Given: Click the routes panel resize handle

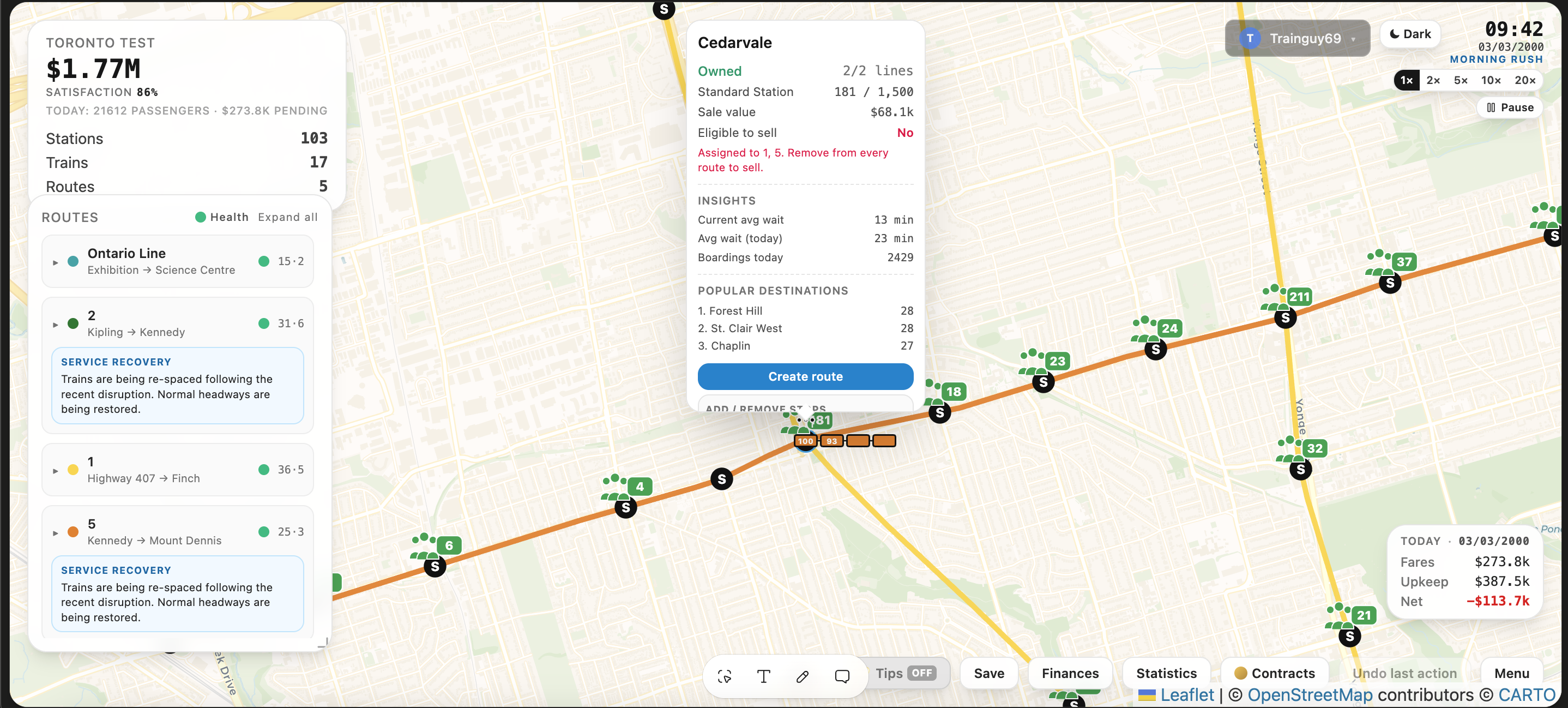Looking at the screenshot, I should coord(323,643).
